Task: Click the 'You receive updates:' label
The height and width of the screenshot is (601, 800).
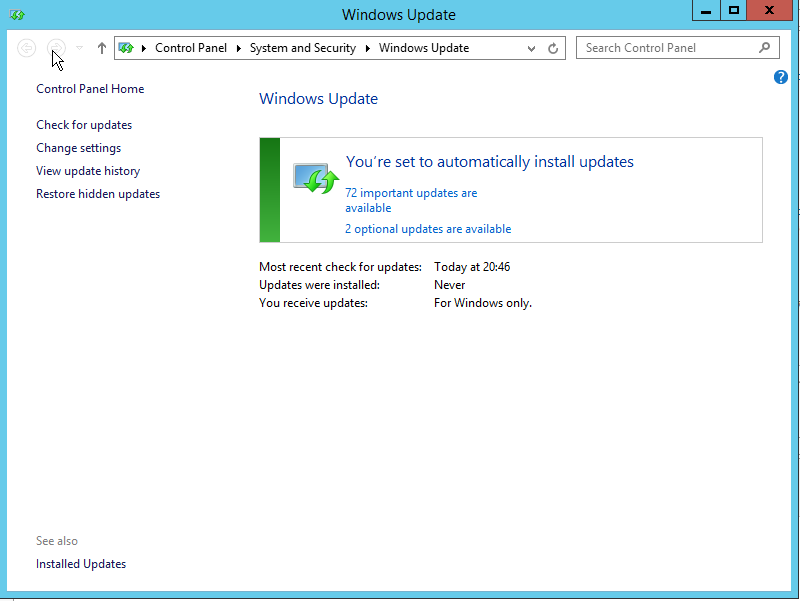Action: click(313, 303)
